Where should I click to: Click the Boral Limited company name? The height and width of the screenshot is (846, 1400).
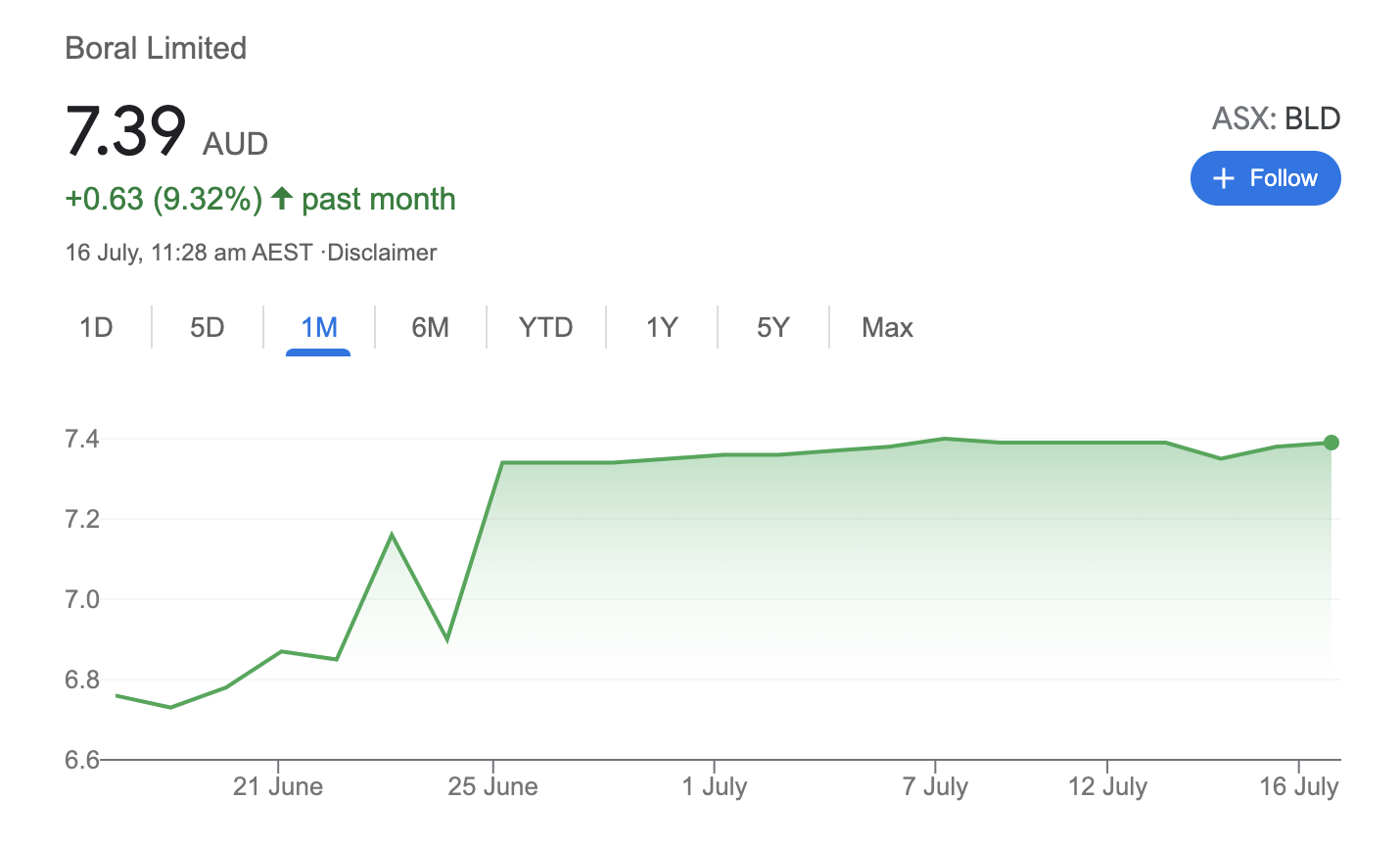[x=156, y=48]
